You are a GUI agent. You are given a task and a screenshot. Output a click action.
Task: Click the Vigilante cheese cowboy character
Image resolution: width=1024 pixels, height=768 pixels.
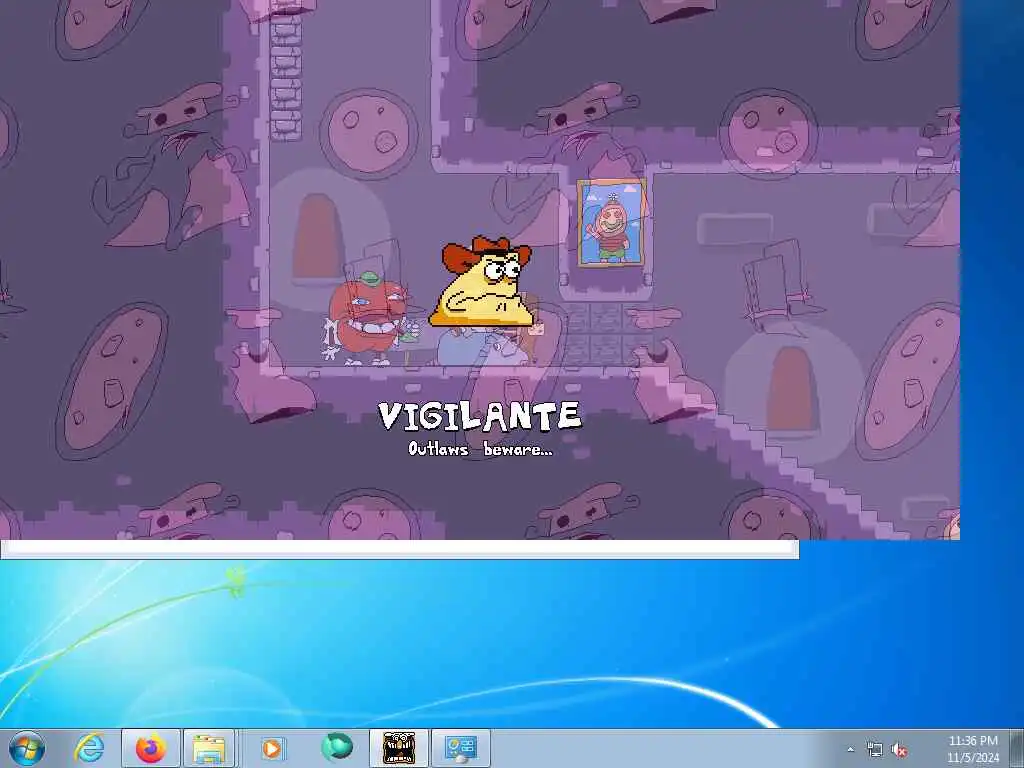coord(483,282)
